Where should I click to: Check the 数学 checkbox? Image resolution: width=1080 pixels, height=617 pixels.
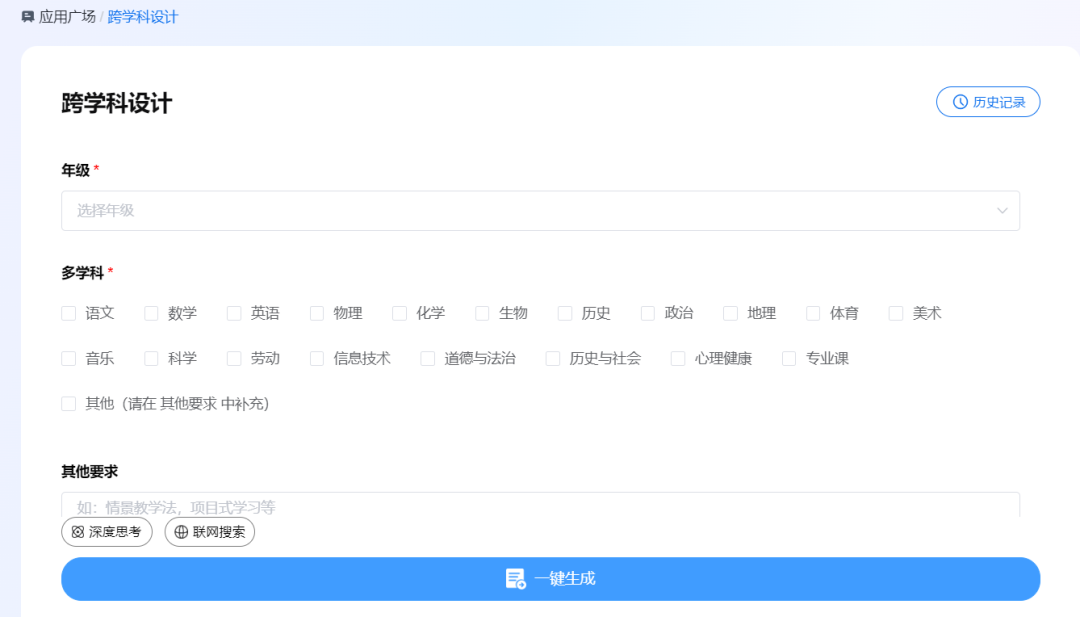coord(151,313)
